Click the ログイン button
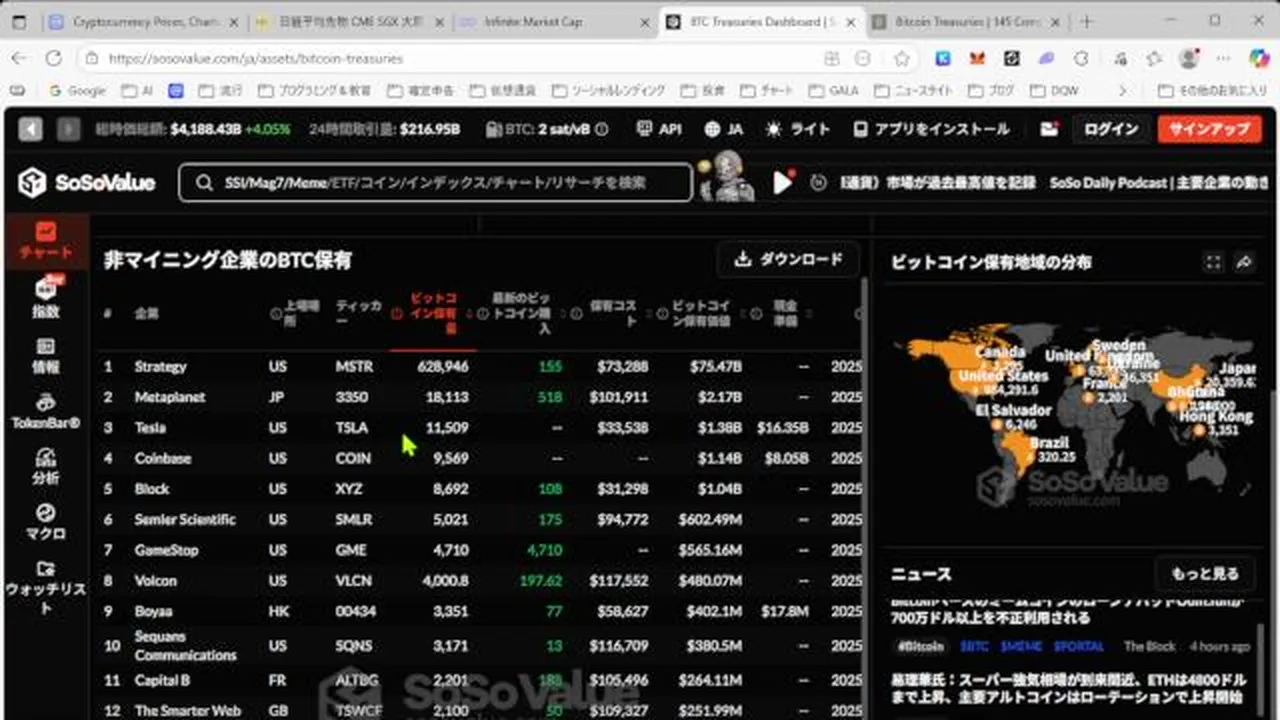 tap(1111, 129)
